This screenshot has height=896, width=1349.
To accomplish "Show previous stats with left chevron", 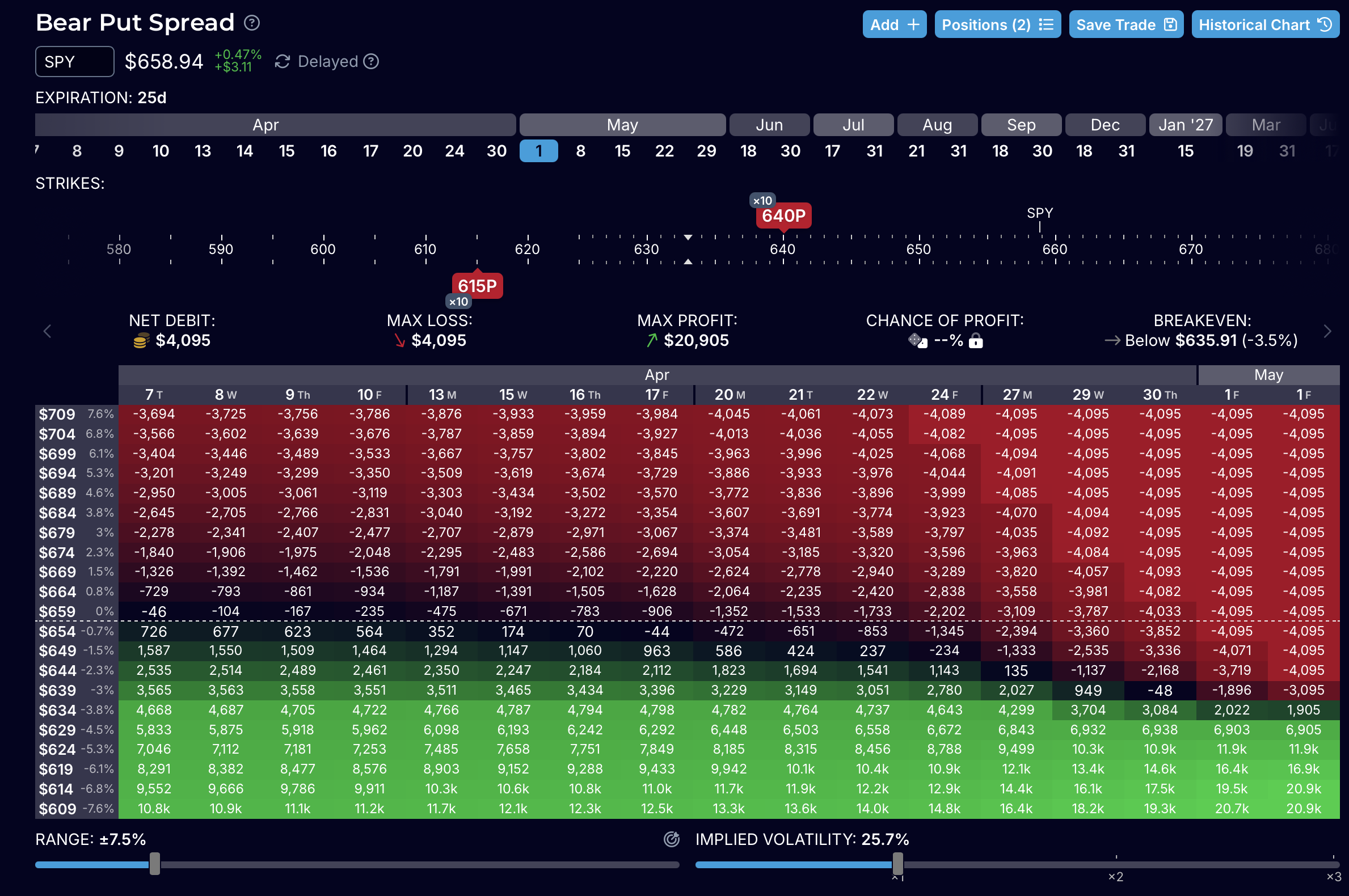I will click(48, 331).
